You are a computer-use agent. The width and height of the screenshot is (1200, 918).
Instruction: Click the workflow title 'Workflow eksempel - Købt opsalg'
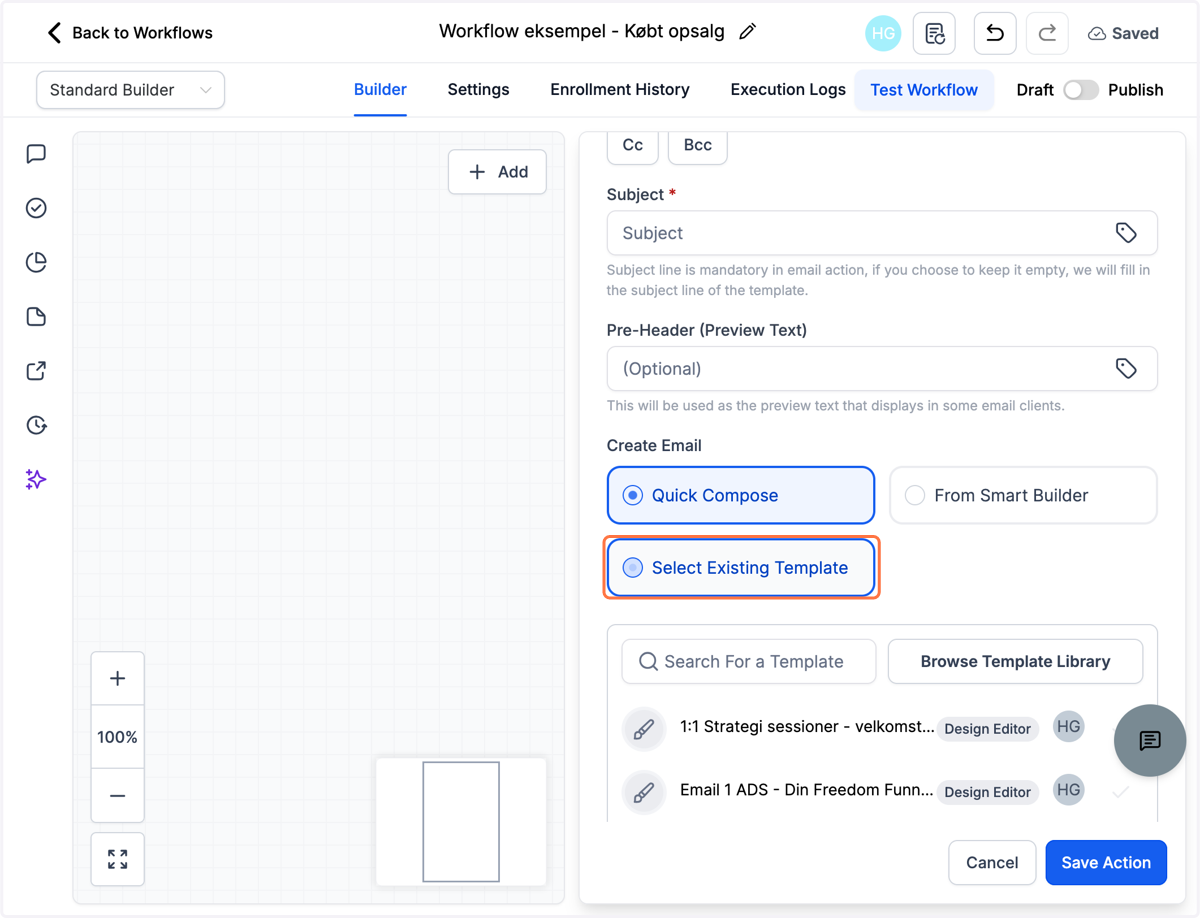click(x=582, y=31)
